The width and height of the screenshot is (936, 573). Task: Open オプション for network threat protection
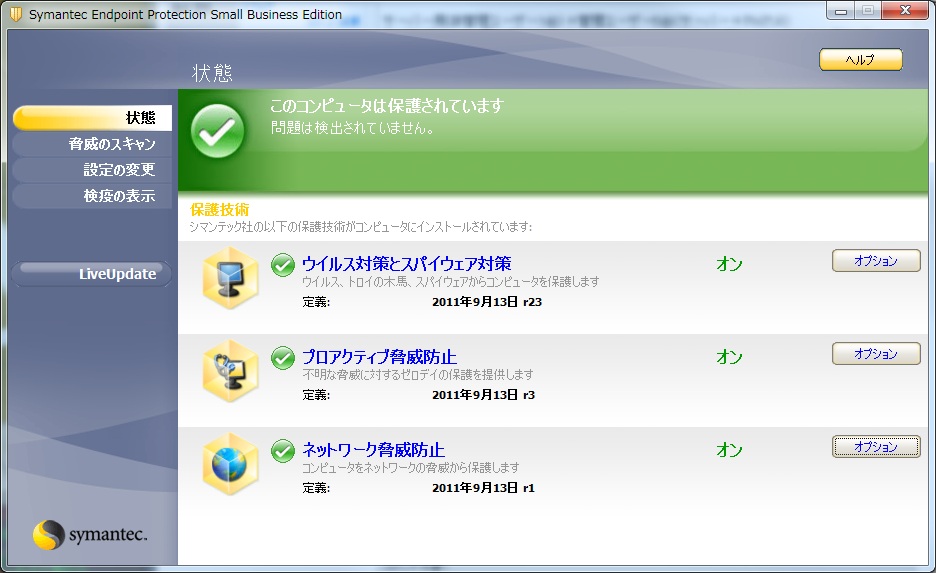[x=876, y=447]
